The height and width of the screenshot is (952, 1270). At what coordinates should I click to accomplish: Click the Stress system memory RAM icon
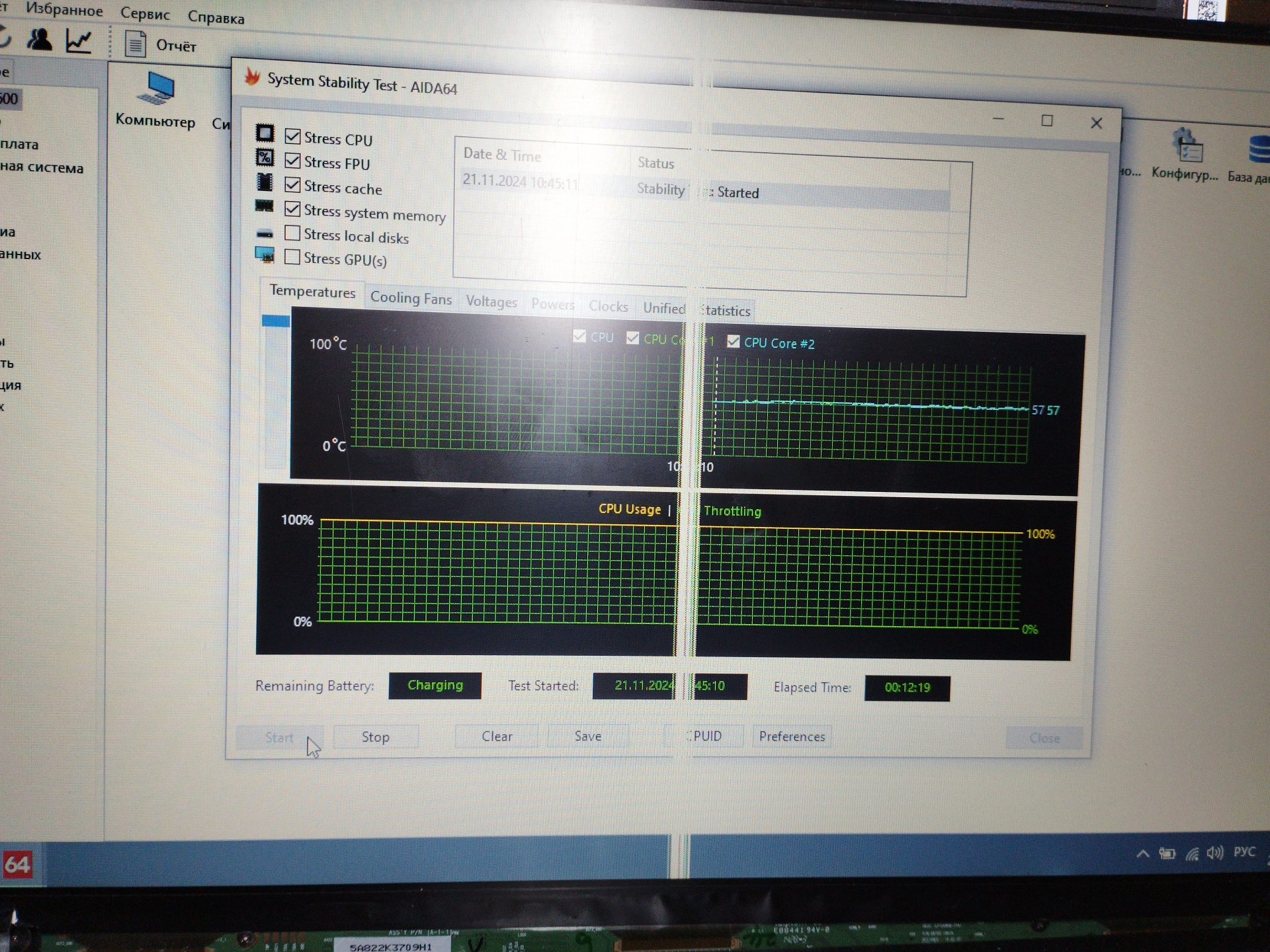[265, 206]
